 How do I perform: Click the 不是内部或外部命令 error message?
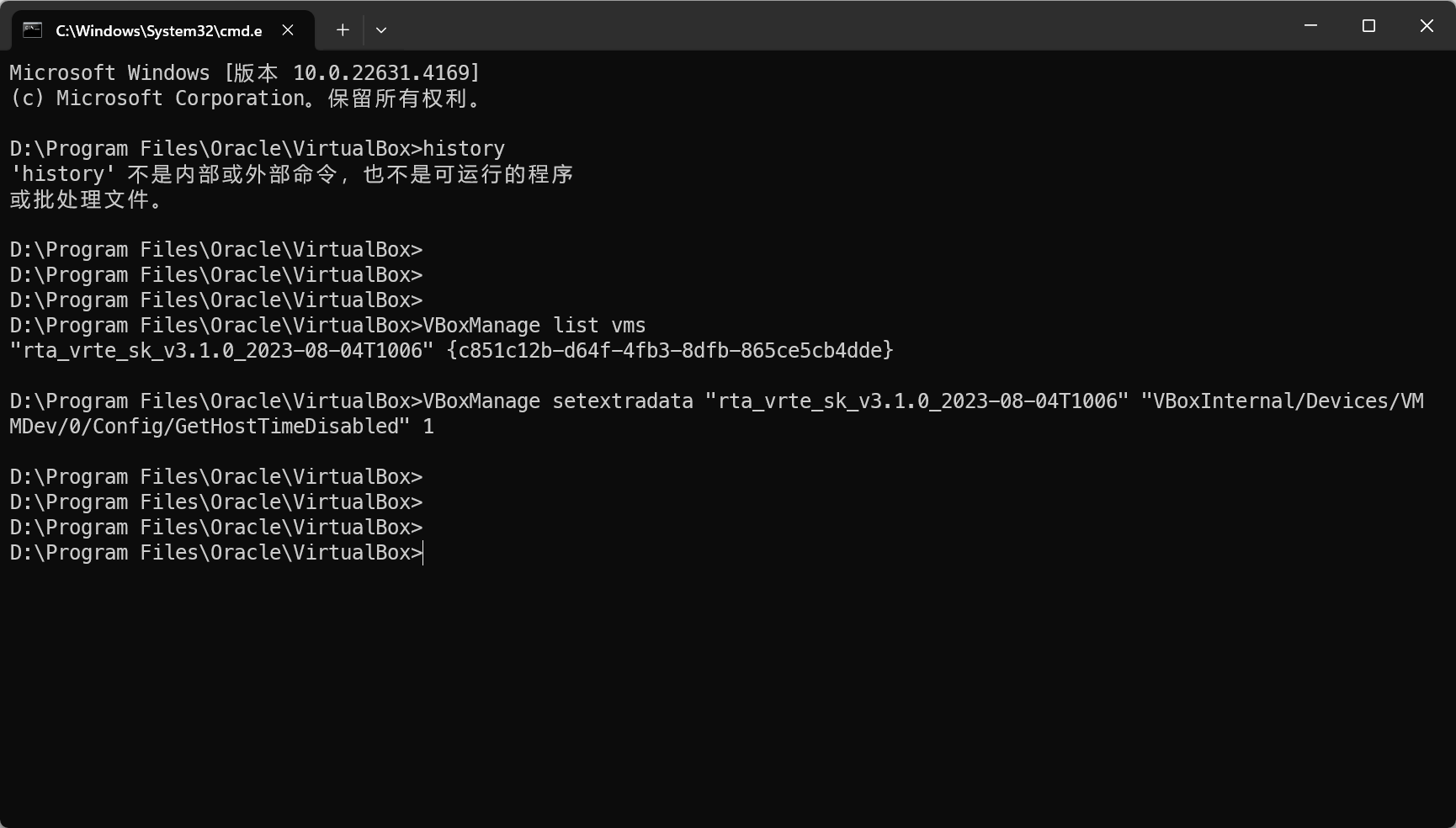pyautogui.click(x=291, y=174)
